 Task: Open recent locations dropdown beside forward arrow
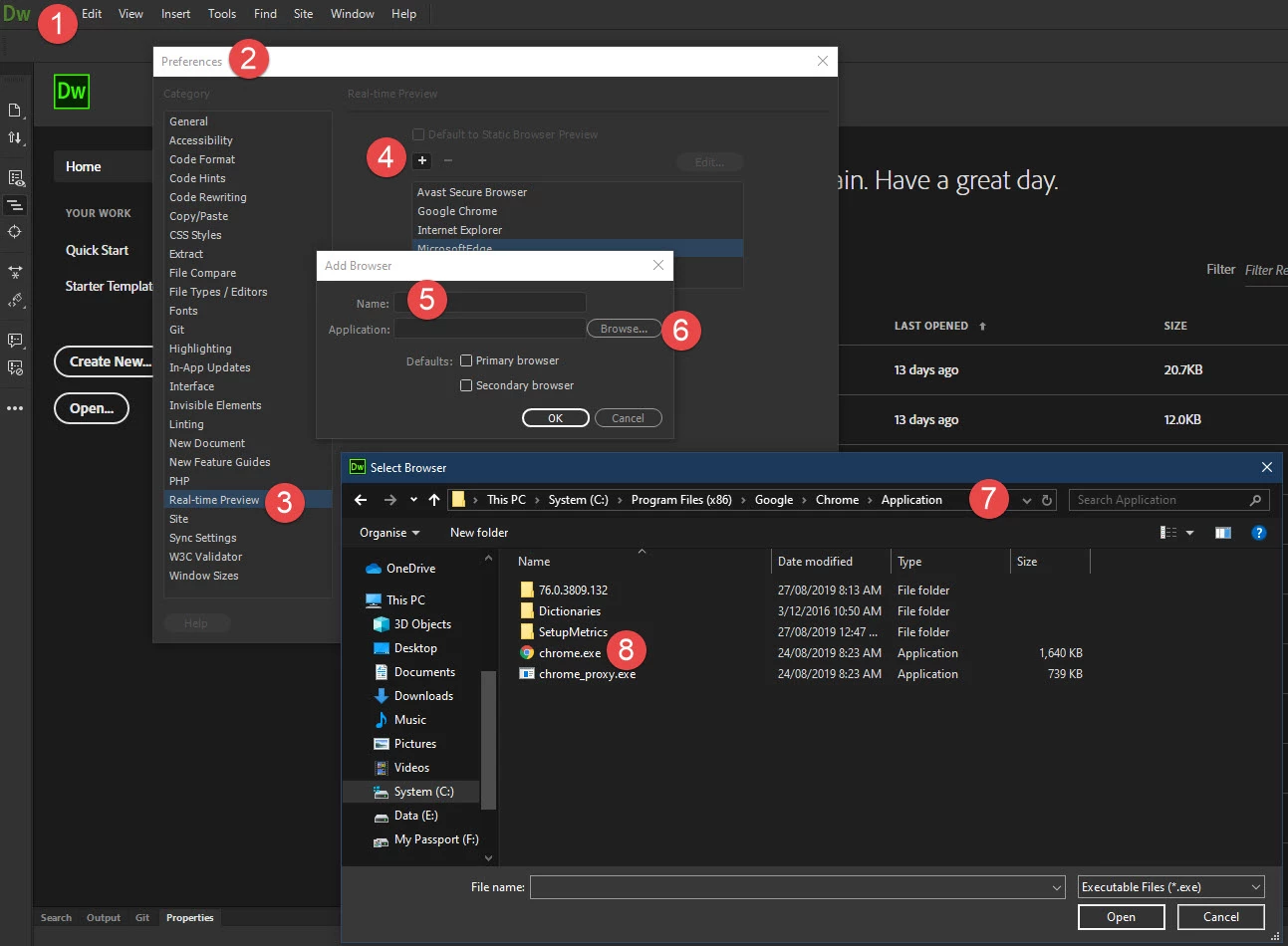point(413,500)
